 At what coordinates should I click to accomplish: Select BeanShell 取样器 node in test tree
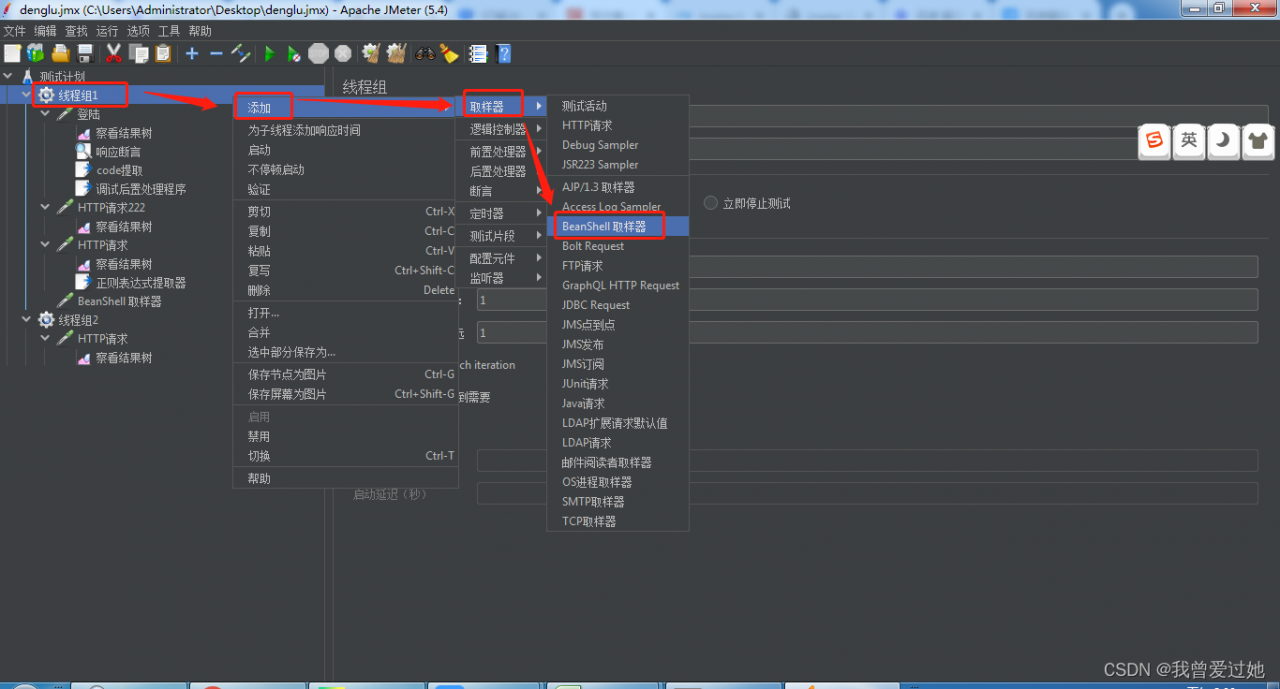tap(119, 301)
